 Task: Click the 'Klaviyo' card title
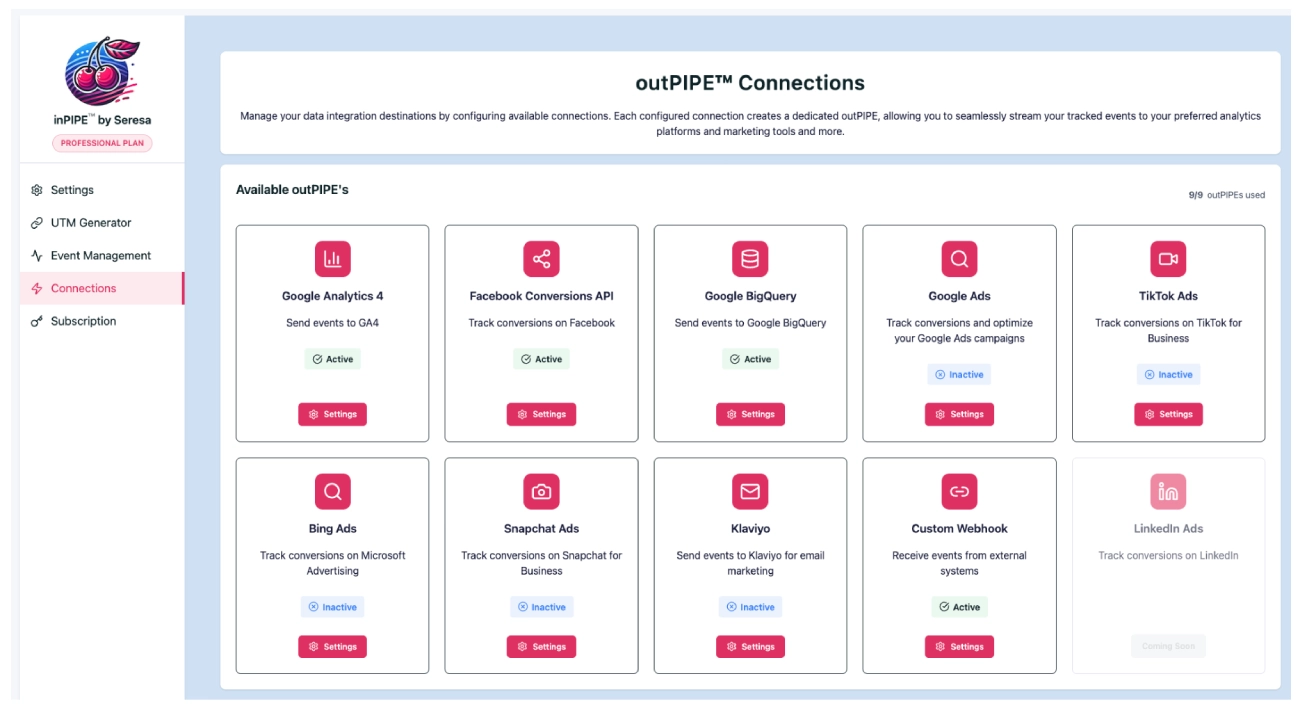click(x=750, y=529)
